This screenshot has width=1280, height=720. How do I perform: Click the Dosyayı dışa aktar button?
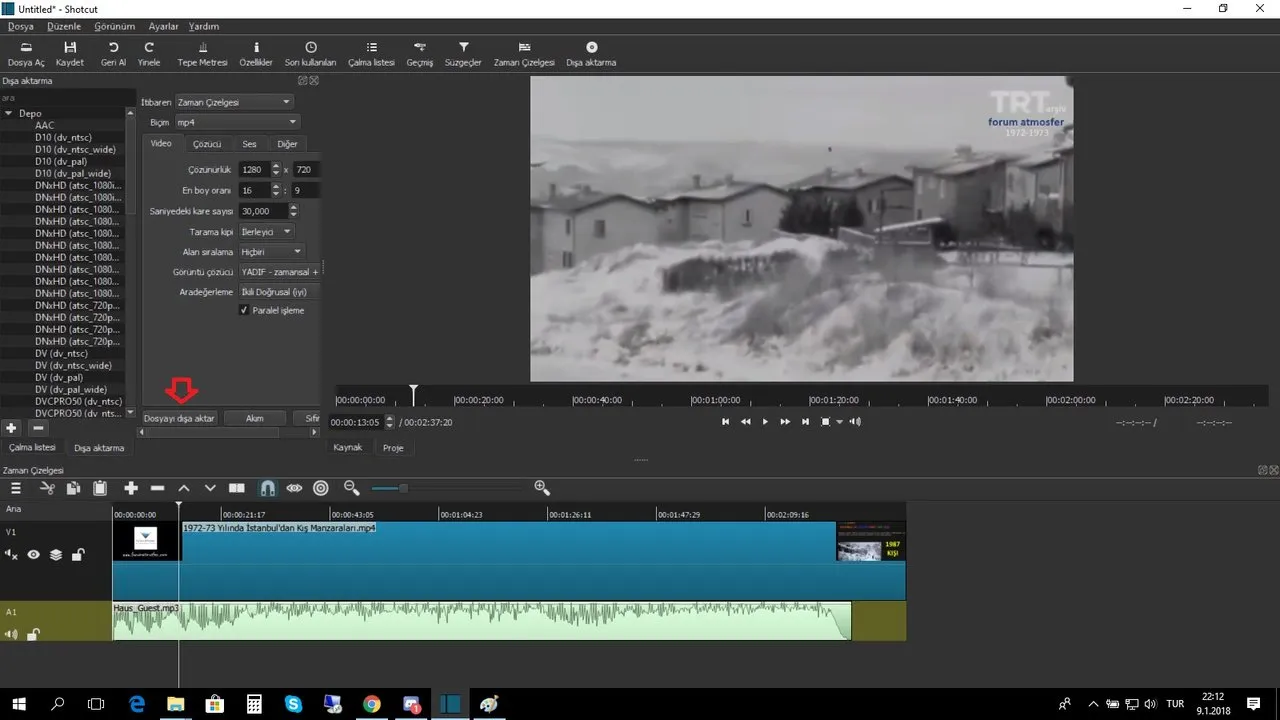click(179, 418)
